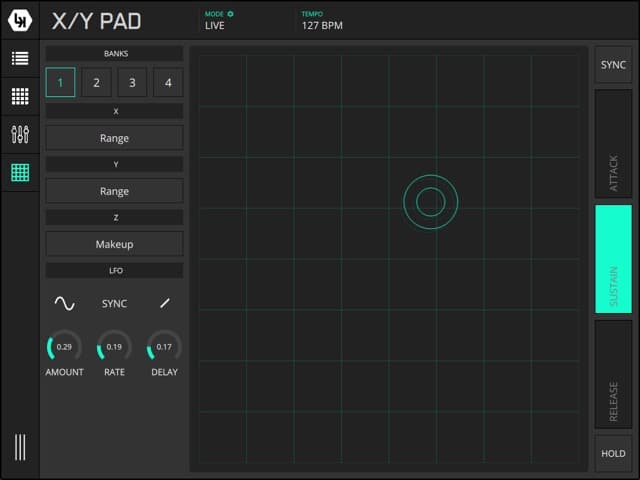The image size is (640, 480).
Task: Click the AMOUNT knob showing 0.29
Action: (x=64, y=347)
